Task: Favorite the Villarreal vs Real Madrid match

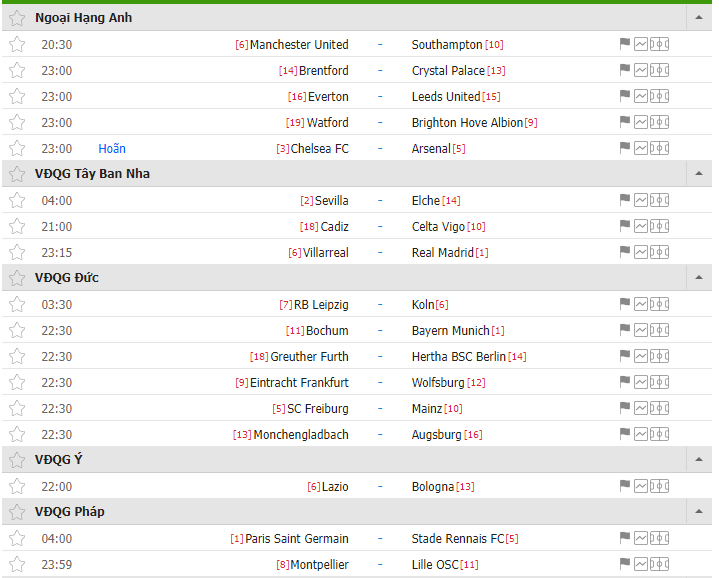Action: pos(17,252)
